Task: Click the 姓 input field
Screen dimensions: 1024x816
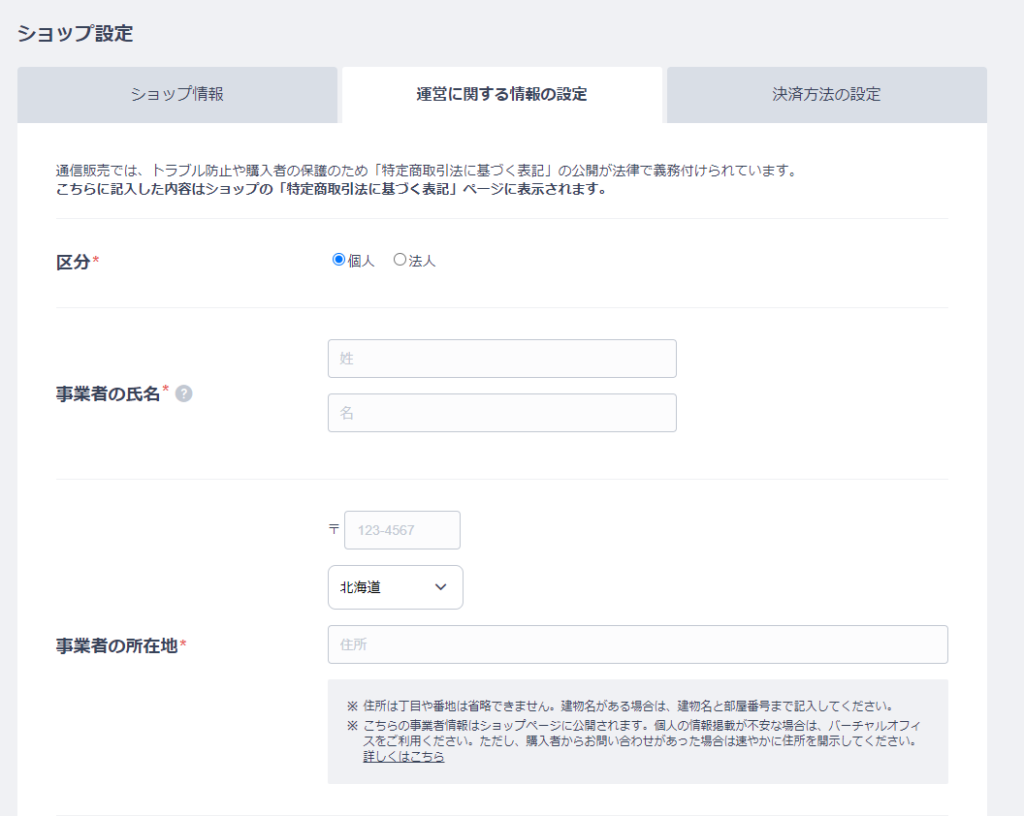Action: 502,358
